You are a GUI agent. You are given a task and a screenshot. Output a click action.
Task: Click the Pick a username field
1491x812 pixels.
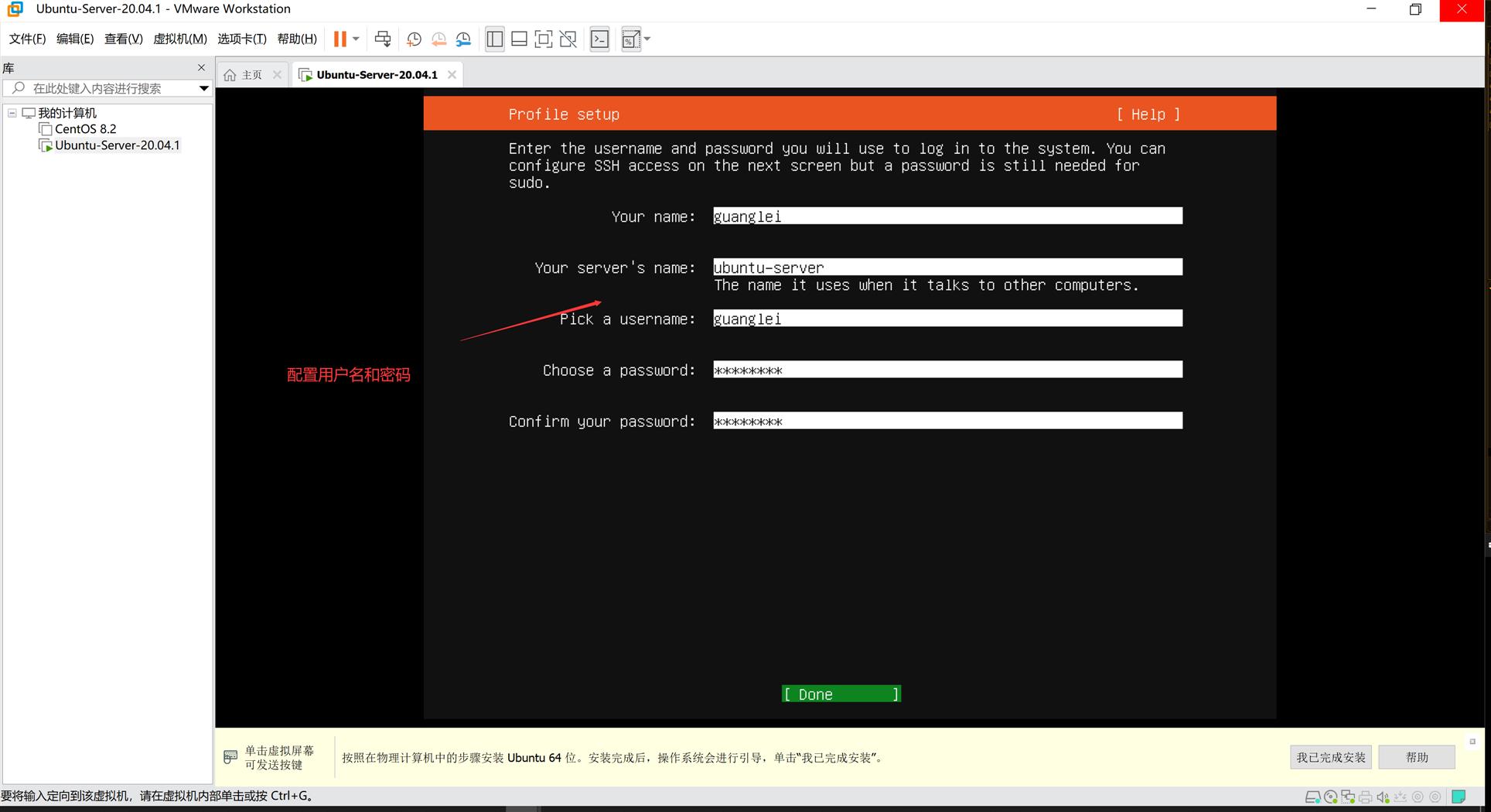(947, 318)
